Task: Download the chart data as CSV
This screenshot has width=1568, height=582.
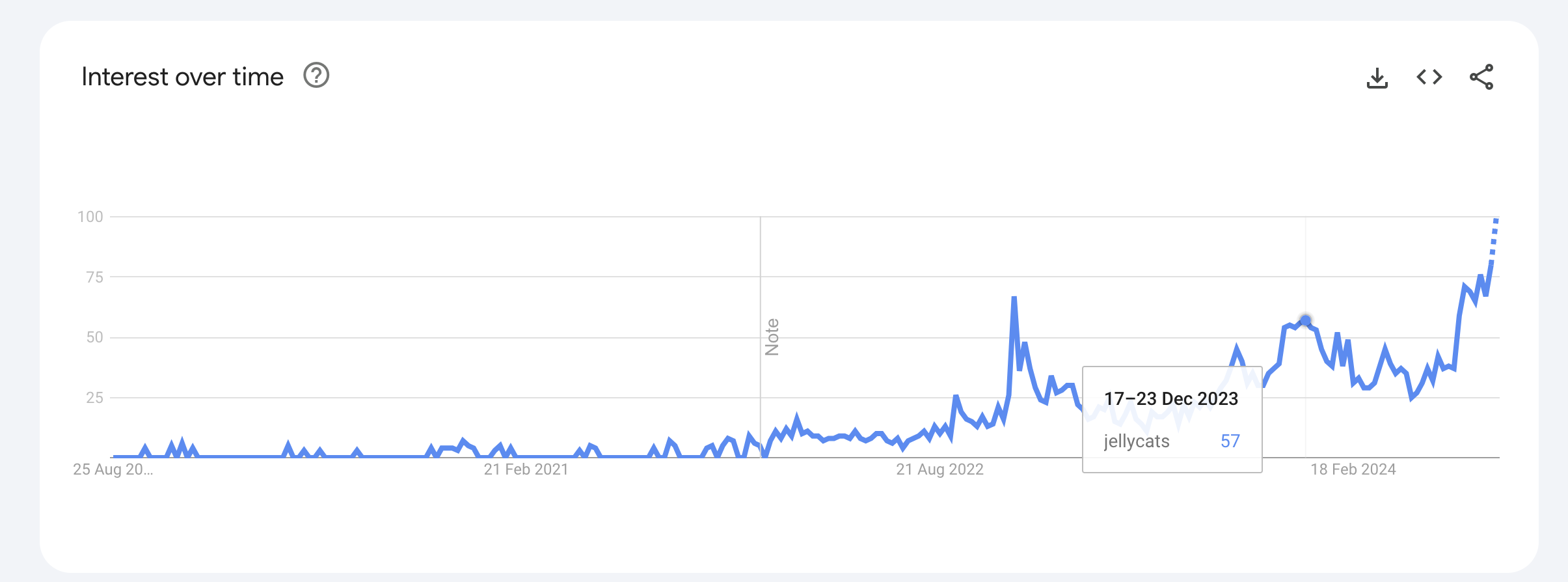Action: click(x=1377, y=77)
